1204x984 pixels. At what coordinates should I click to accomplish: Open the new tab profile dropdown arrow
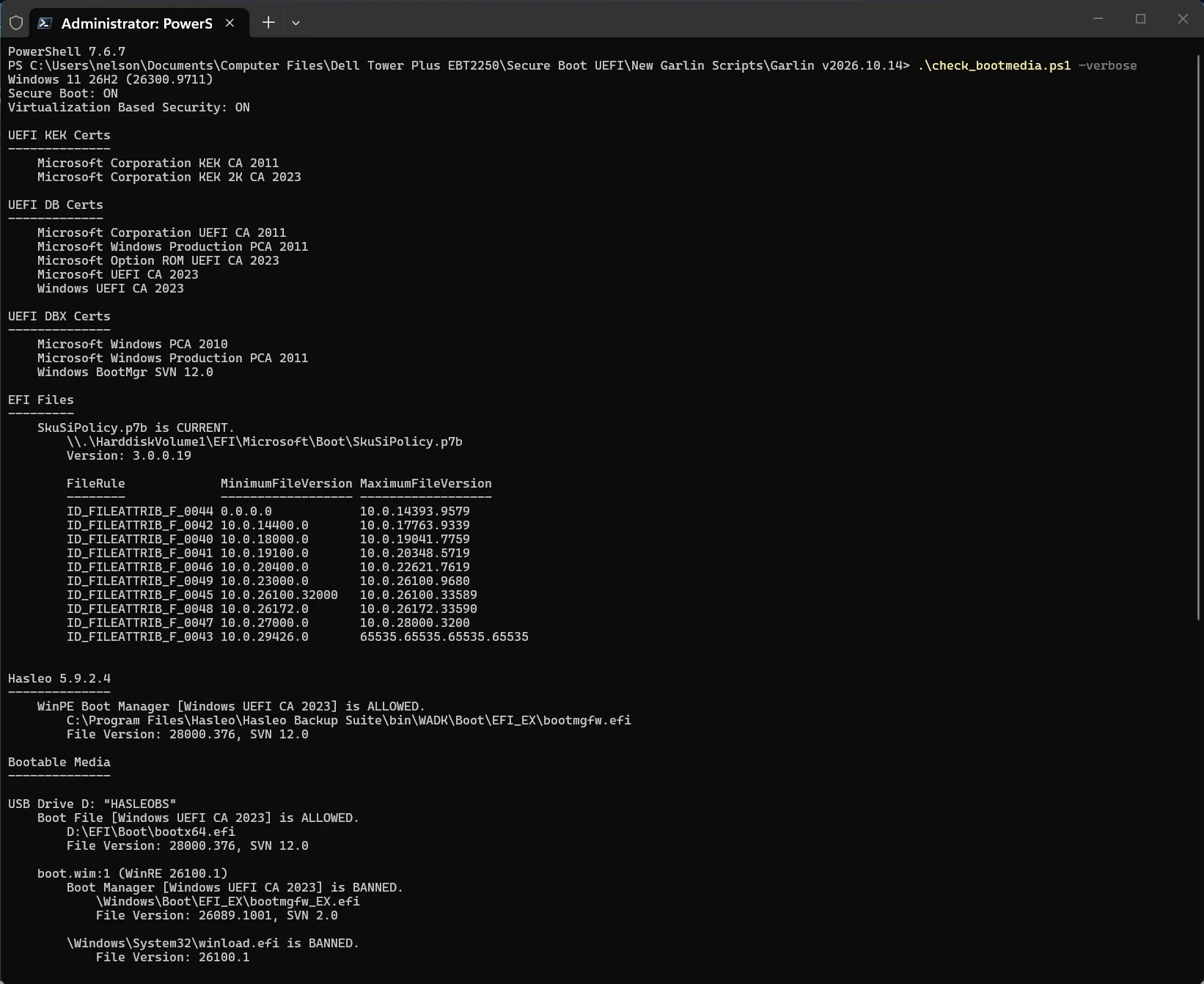click(296, 23)
